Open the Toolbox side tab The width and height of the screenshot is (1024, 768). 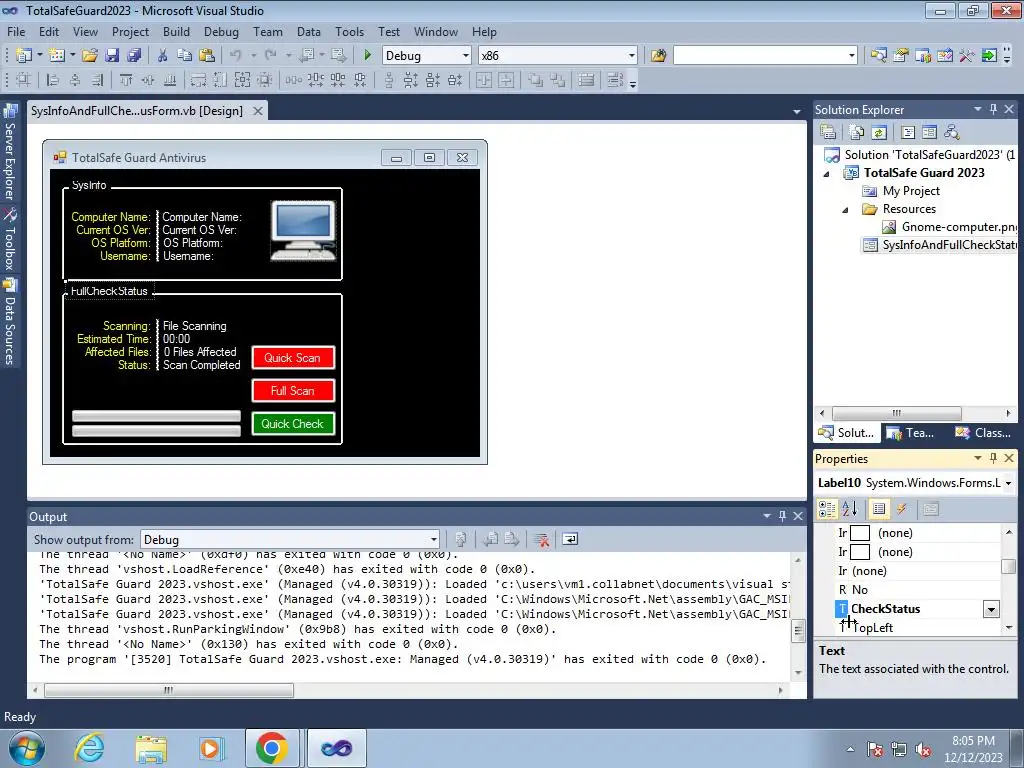coord(10,238)
